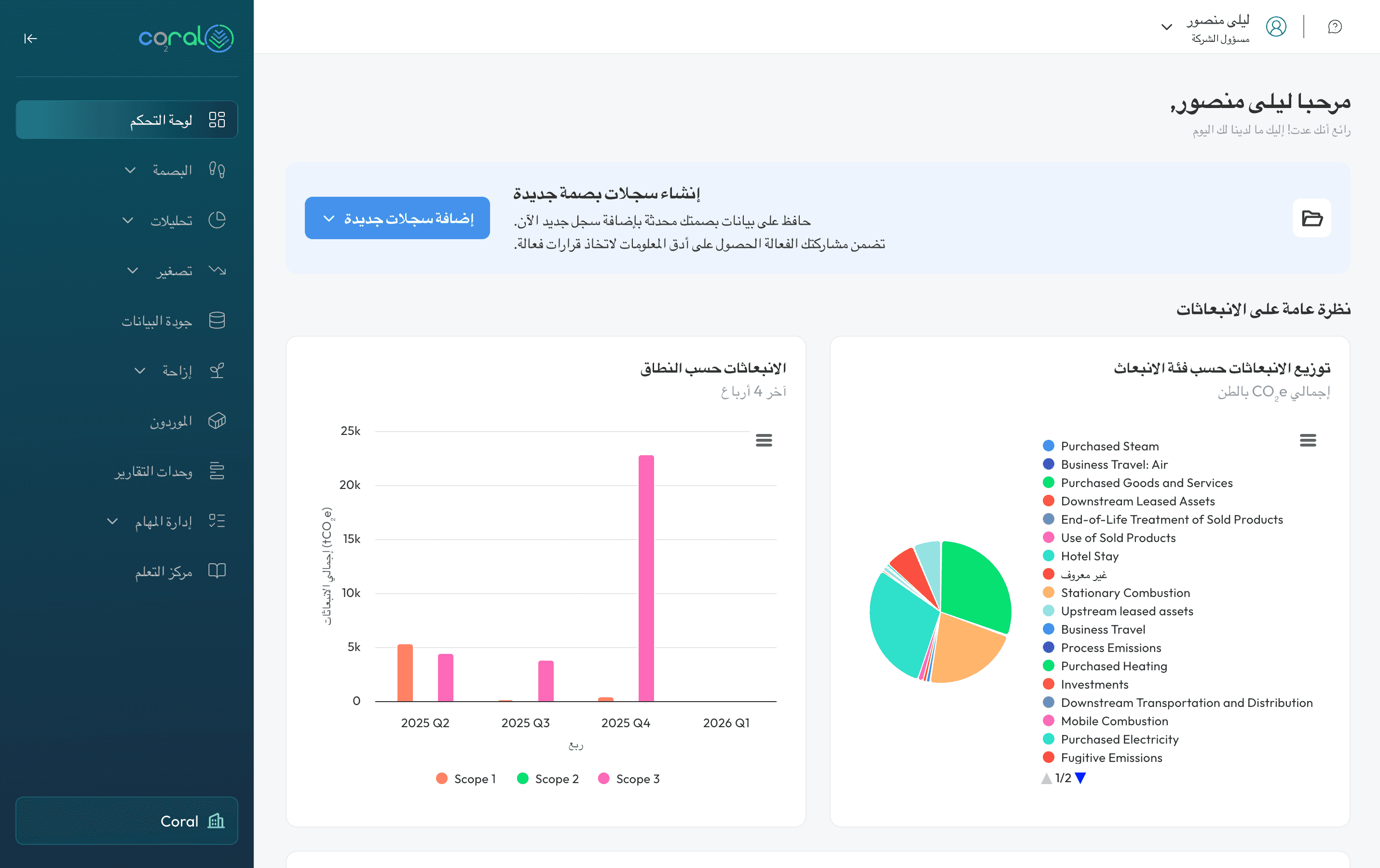The width and height of the screenshot is (1380, 868).
Task: Select the وحدات التقارير report units icon
Action: (217, 470)
